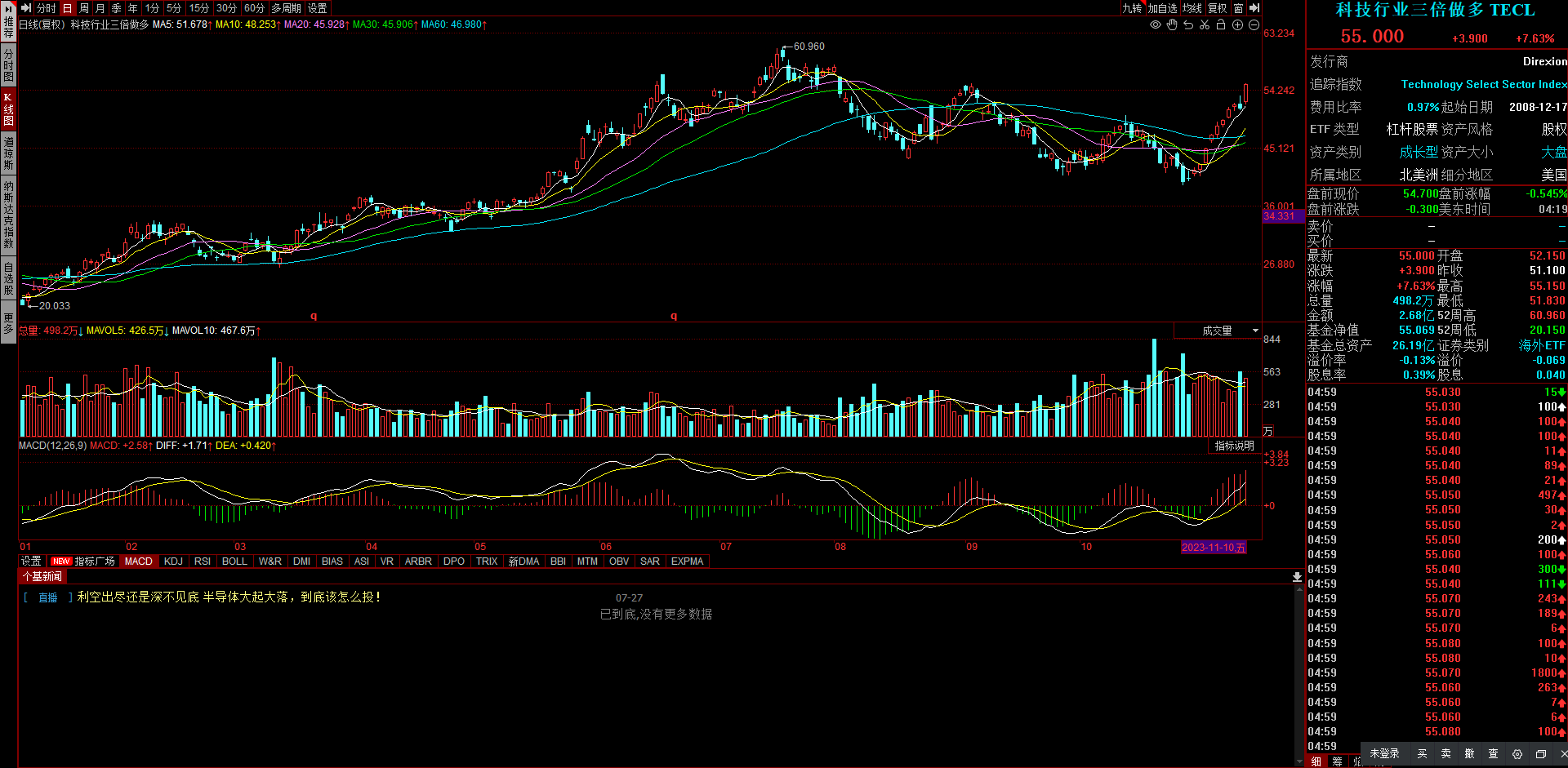
Task: Open the 九转 indicator menu
Action: [1132, 8]
